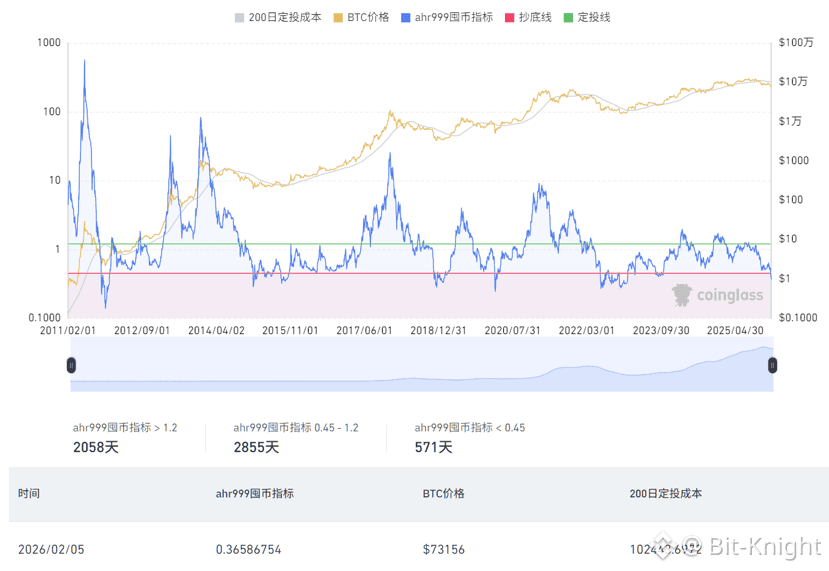The width and height of the screenshot is (829, 571).
Task: Grab the left range slider handle
Action: 71,365
